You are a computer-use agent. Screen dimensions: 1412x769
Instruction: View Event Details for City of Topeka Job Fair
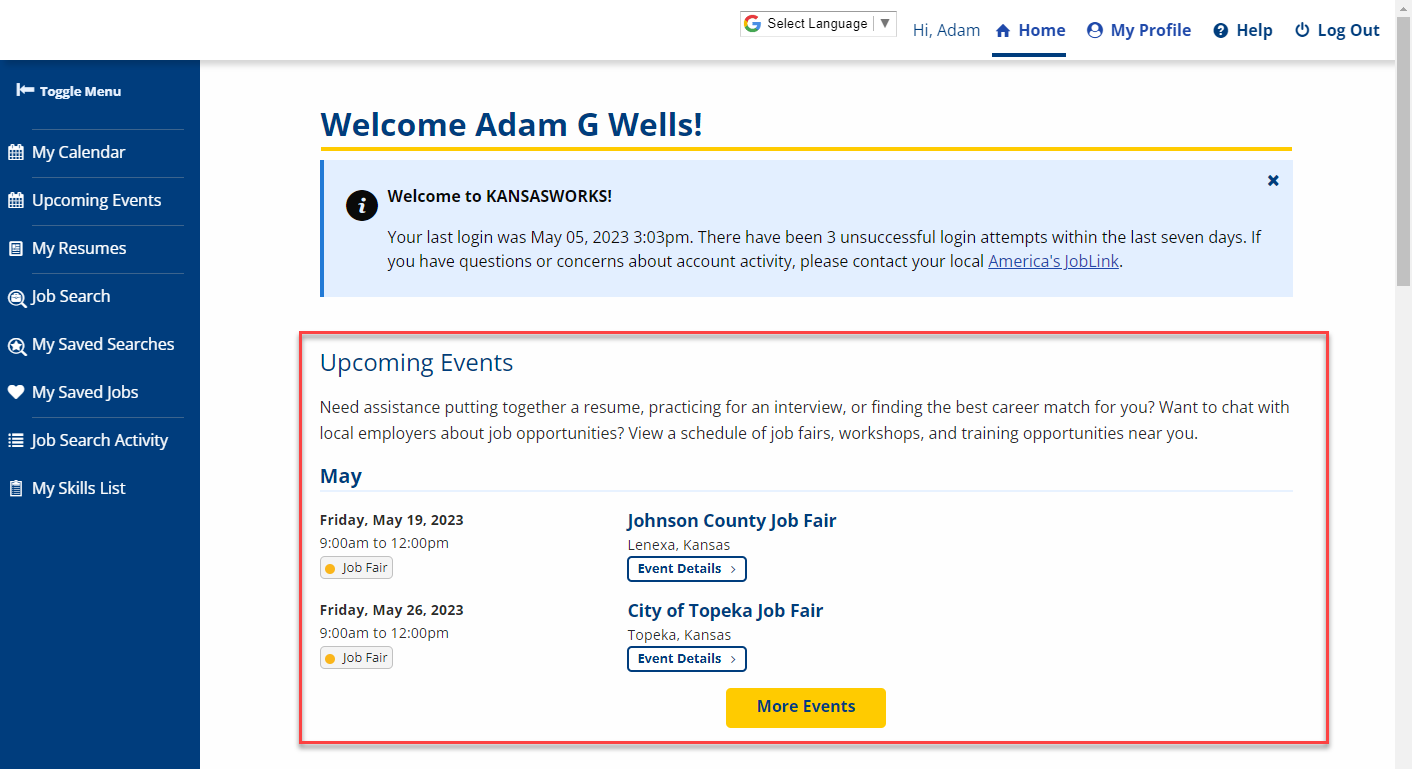point(687,659)
